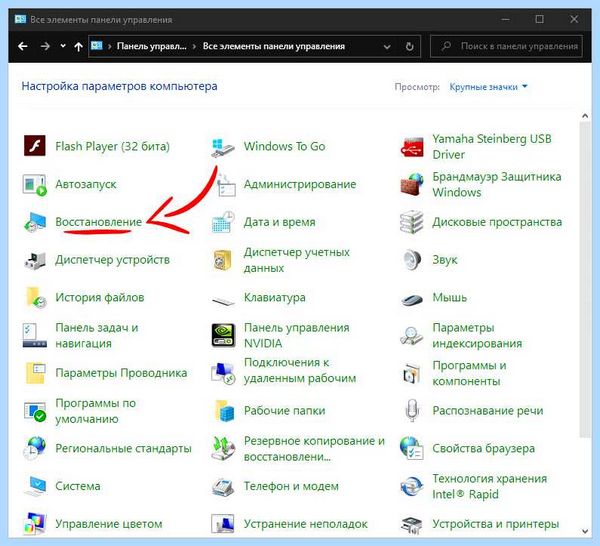Maximize the control panel window

tap(540, 19)
